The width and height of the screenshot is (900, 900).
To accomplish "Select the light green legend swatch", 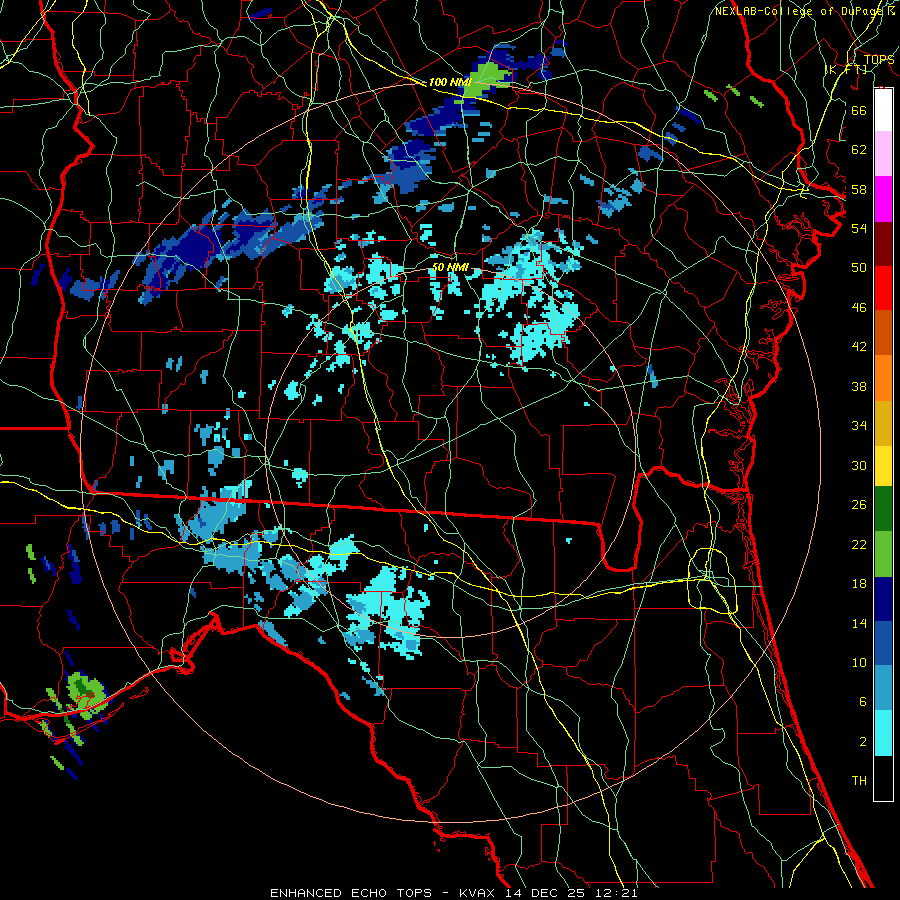I will pyautogui.click(x=883, y=554).
